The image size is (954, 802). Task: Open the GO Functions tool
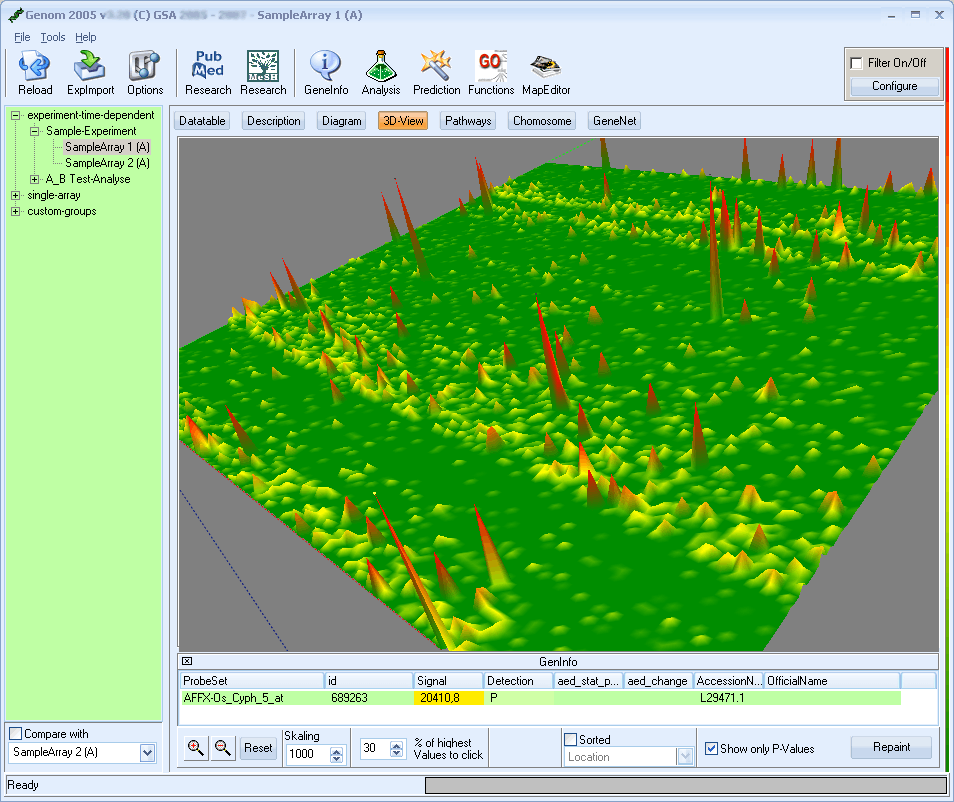coord(491,67)
